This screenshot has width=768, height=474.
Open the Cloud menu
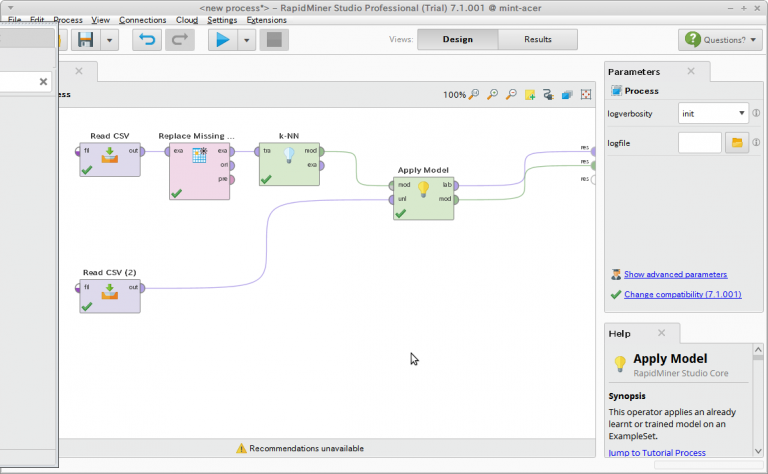tap(187, 20)
